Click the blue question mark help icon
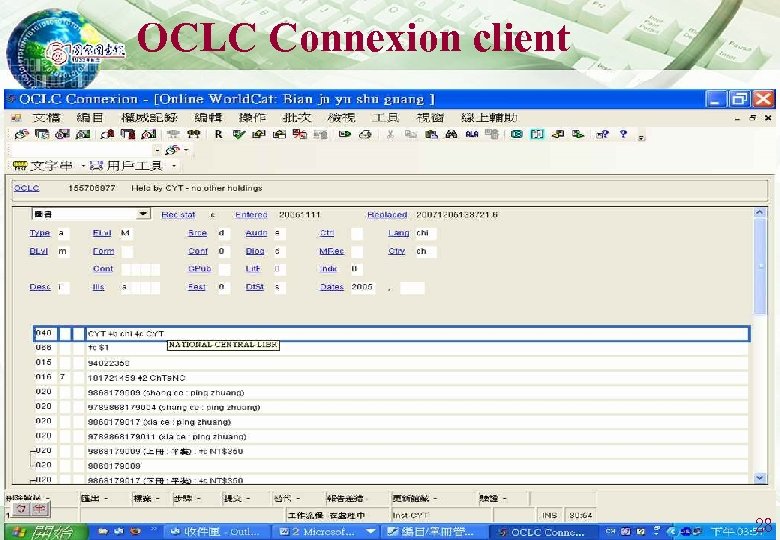Screen dimensions: 780x540 pos(623,134)
